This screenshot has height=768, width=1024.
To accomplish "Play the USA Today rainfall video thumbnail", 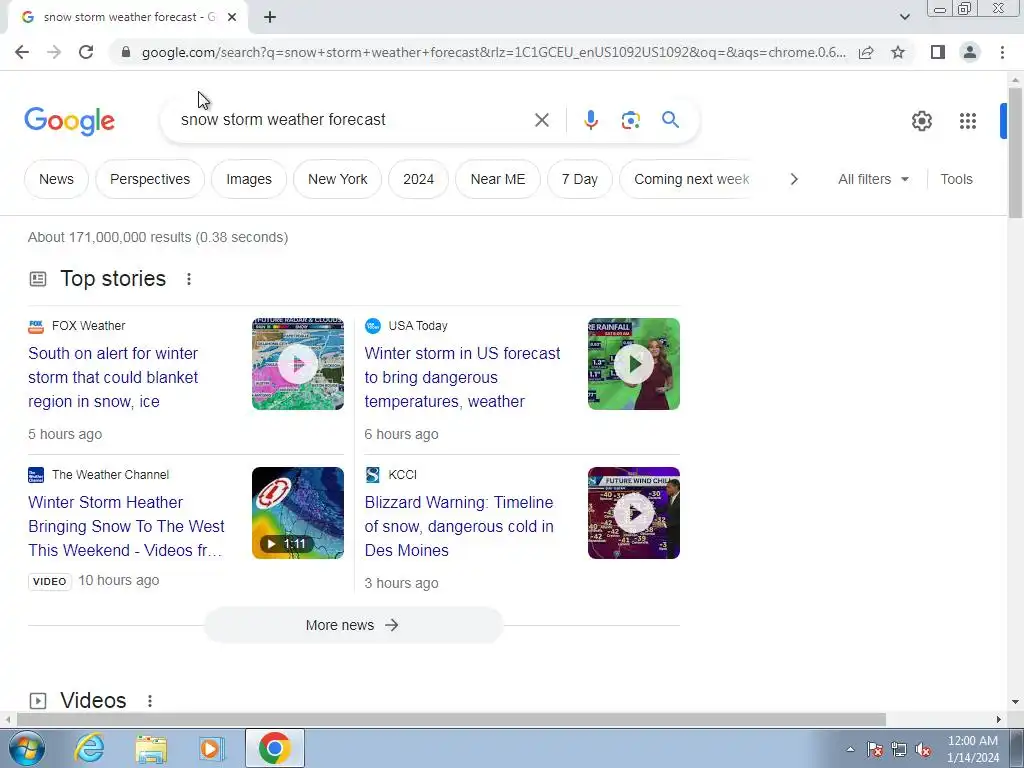I will pos(633,364).
